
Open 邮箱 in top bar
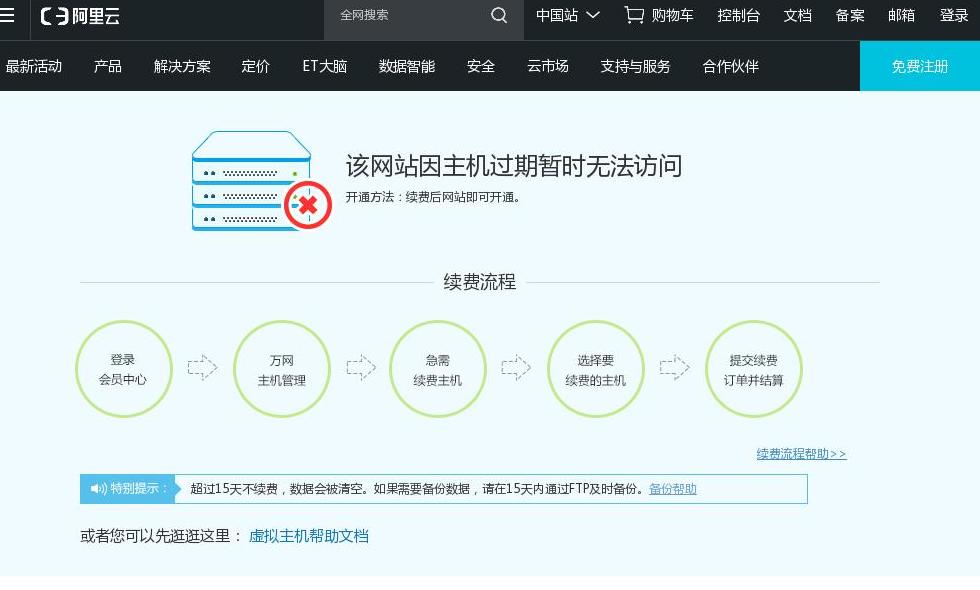[901, 15]
